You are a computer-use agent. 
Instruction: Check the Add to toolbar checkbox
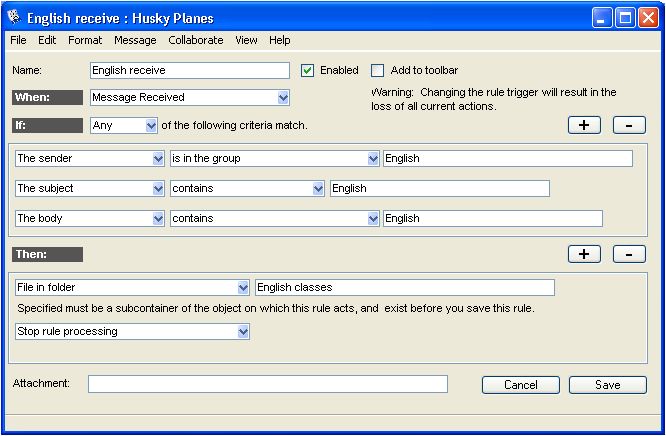(377, 71)
